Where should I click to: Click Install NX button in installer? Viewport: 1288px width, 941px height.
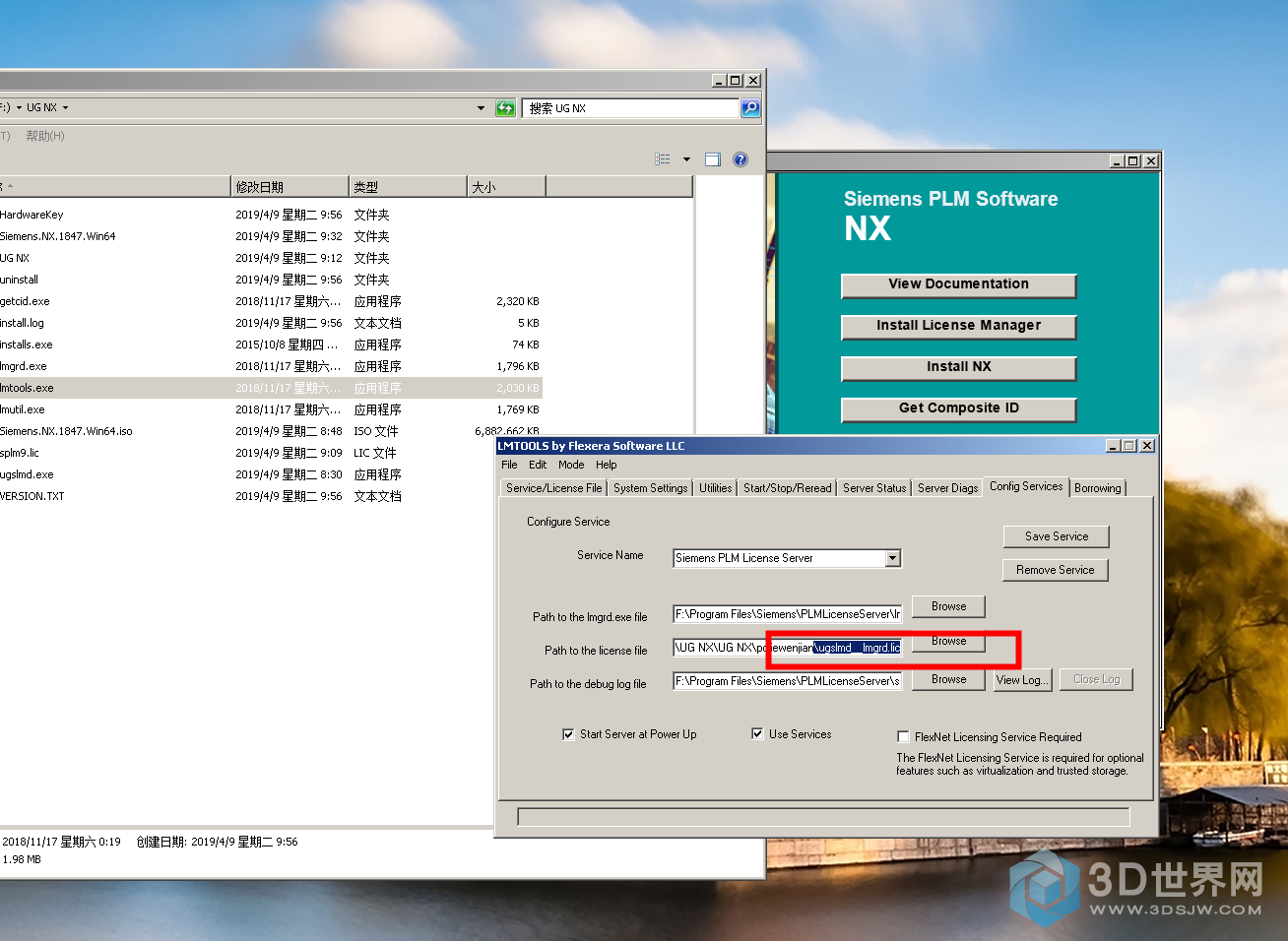click(x=959, y=367)
